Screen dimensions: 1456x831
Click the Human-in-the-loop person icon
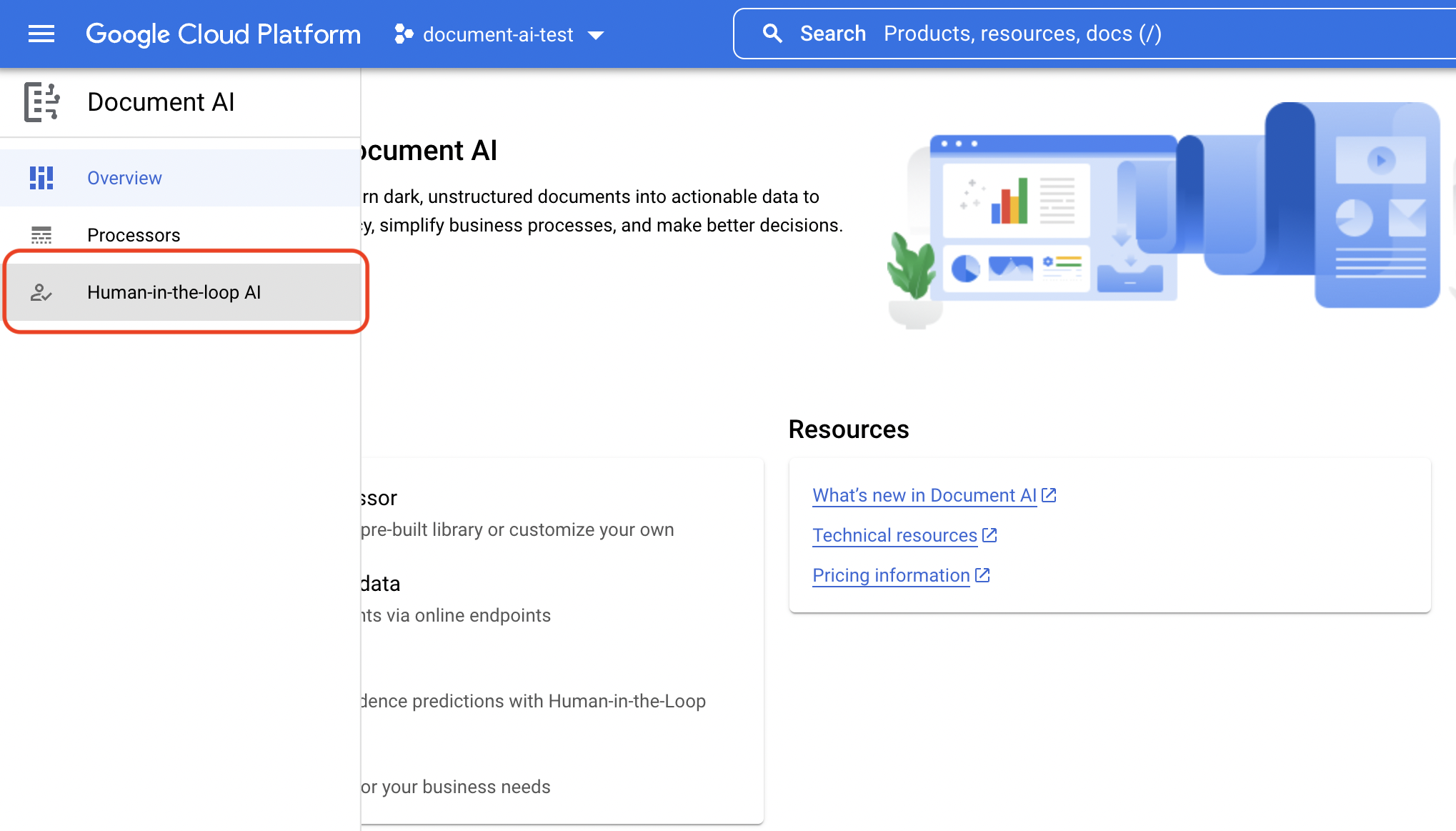41,292
